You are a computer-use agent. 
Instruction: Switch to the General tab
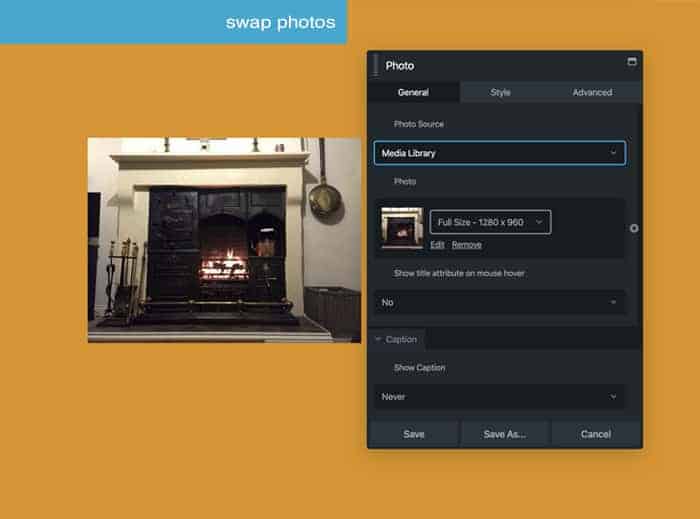[413, 92]
